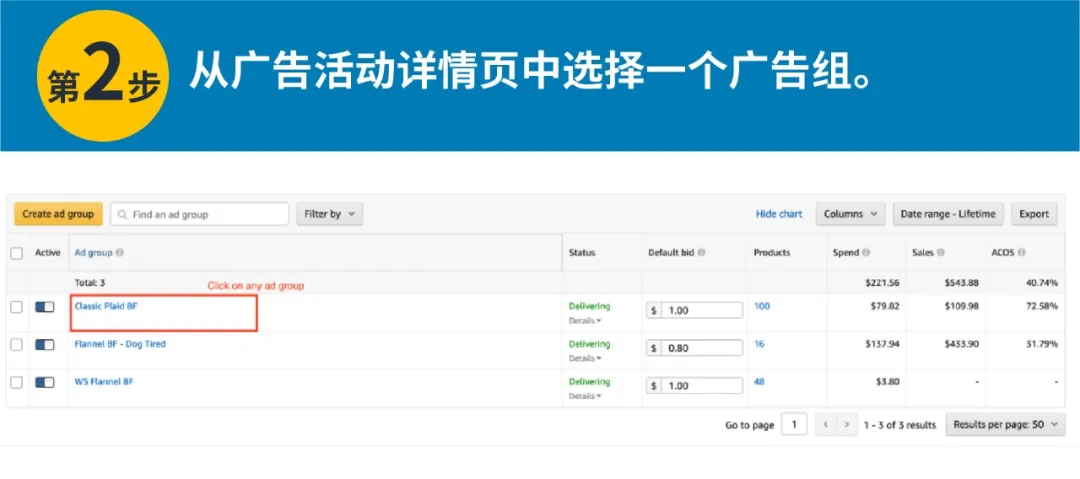This screenshot has height=479, width=1080.
Task: Click the search magnifier icon
Action: pyautogui.click(x=121, y=214)
